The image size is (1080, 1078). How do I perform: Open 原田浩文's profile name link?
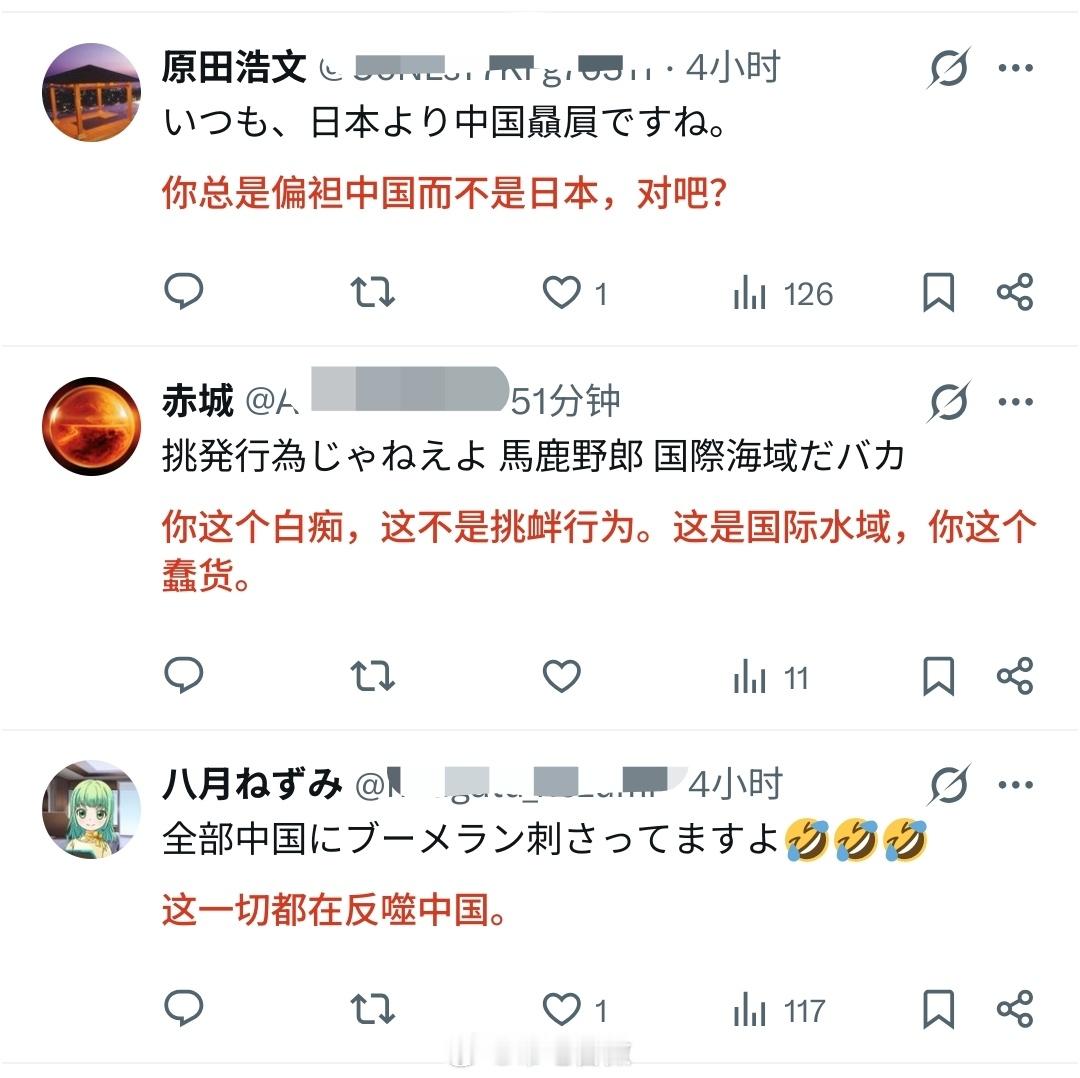point(234,67)
